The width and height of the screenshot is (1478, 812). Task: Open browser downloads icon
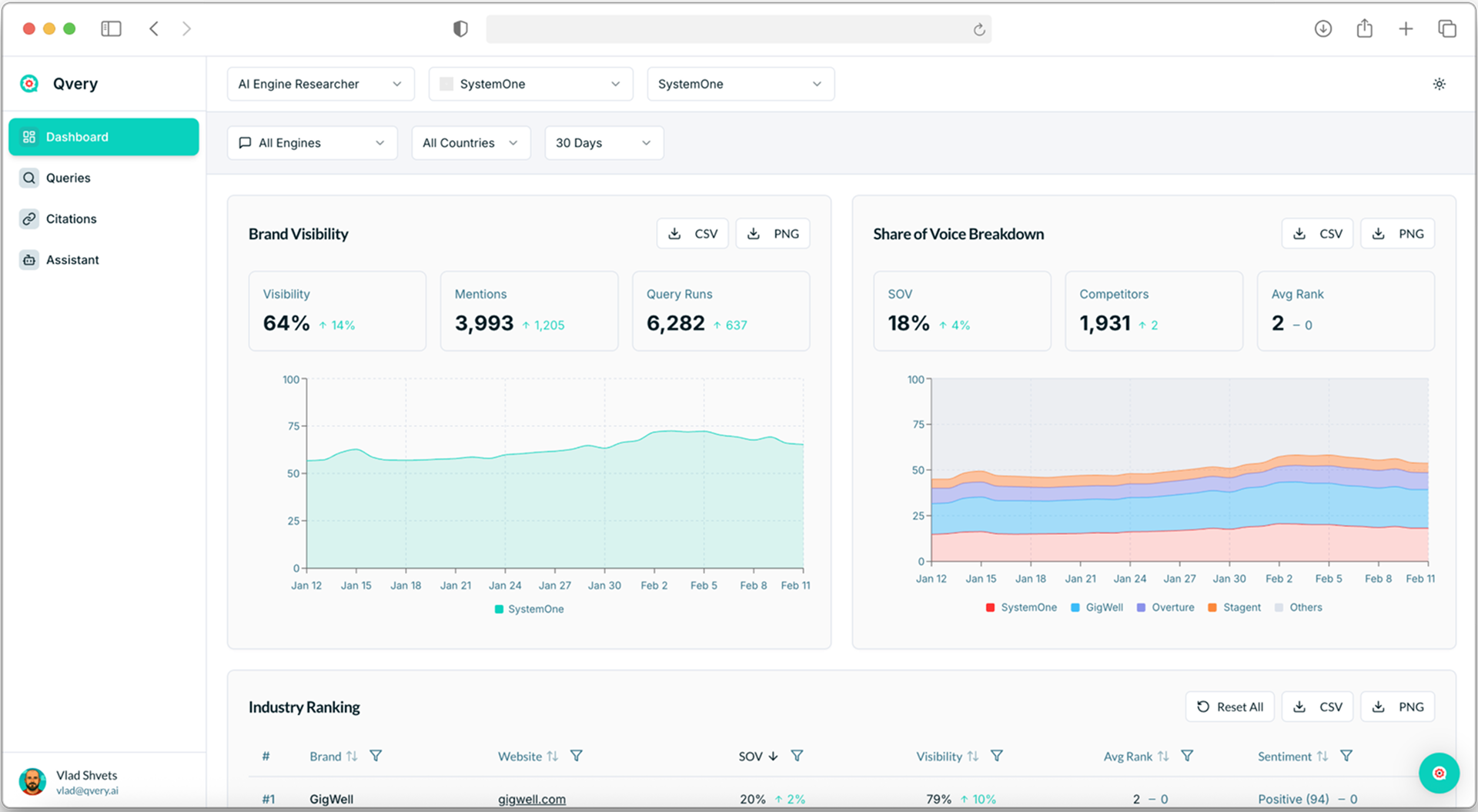click(1323, 29)
